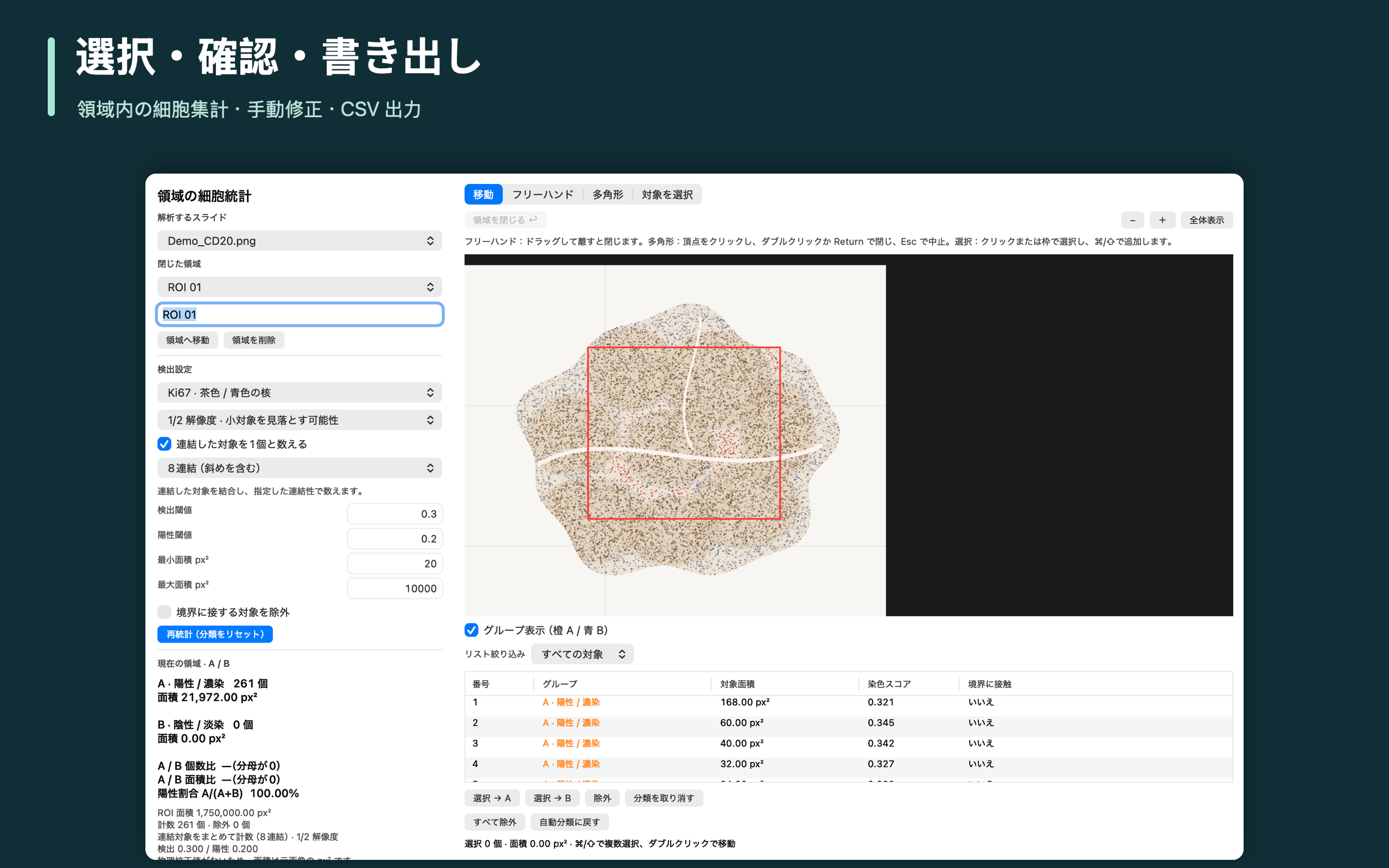Image resolution: width=1389 pixels, height=868 pixels.
Task: Open the Demo_CD20.png slide dropdown
Action: [x=300, y=240]
